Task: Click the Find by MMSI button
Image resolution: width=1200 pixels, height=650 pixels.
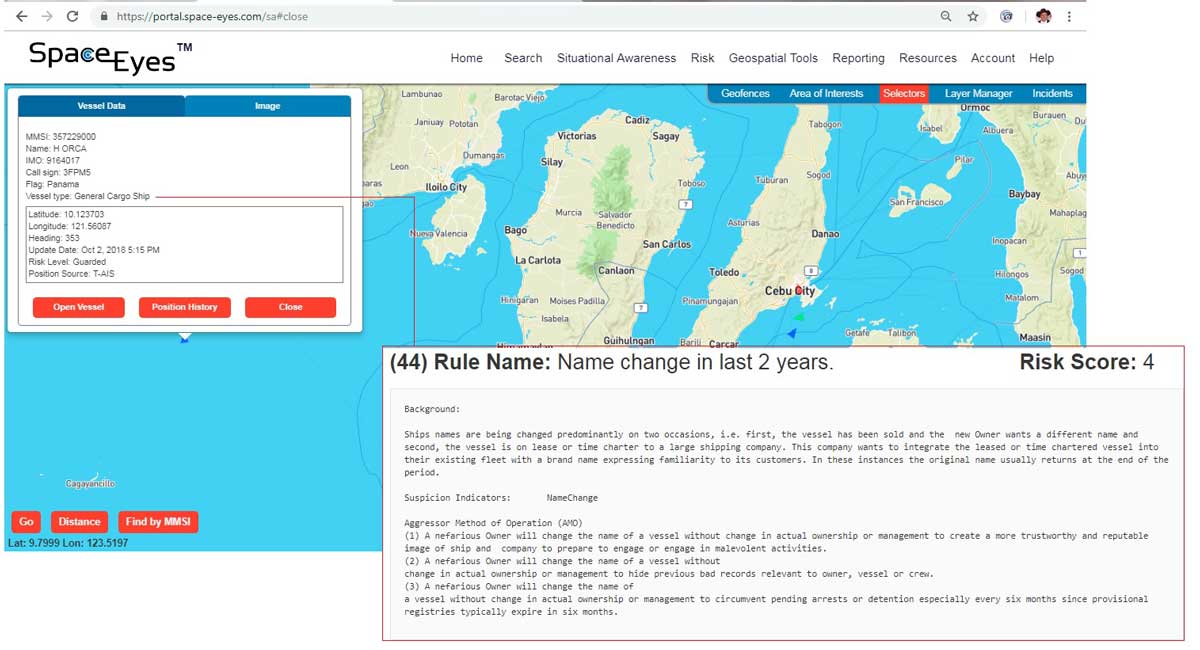Action: click(x=158, y=521)
